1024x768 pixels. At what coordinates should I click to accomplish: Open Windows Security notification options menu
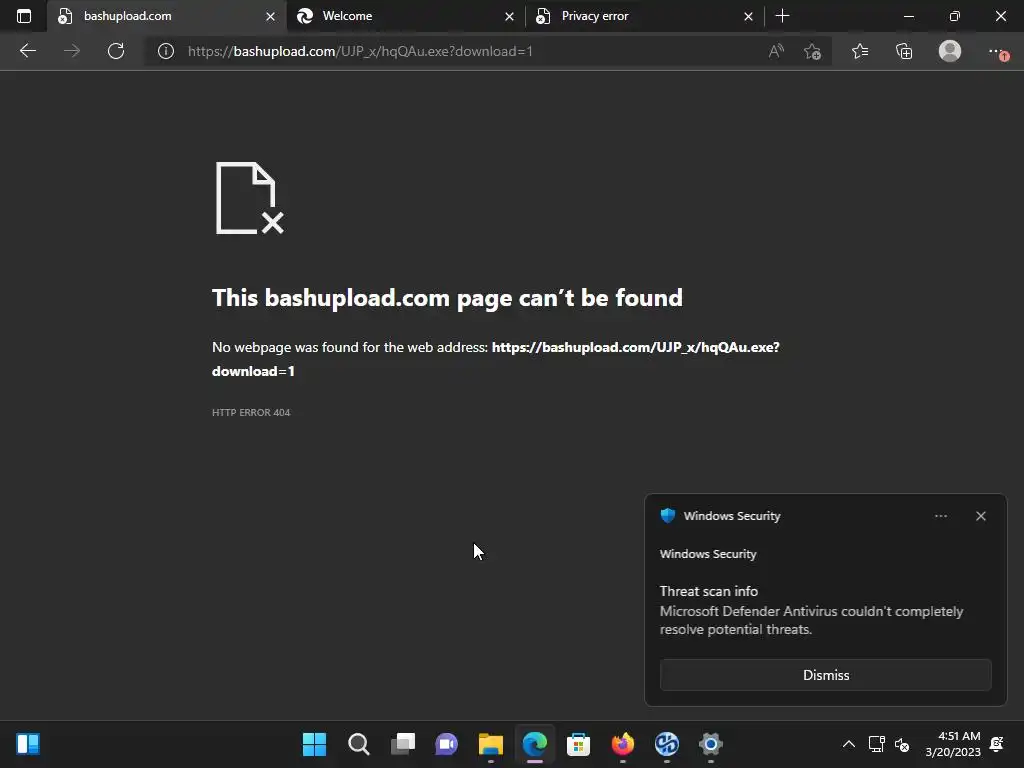point(940,516)
